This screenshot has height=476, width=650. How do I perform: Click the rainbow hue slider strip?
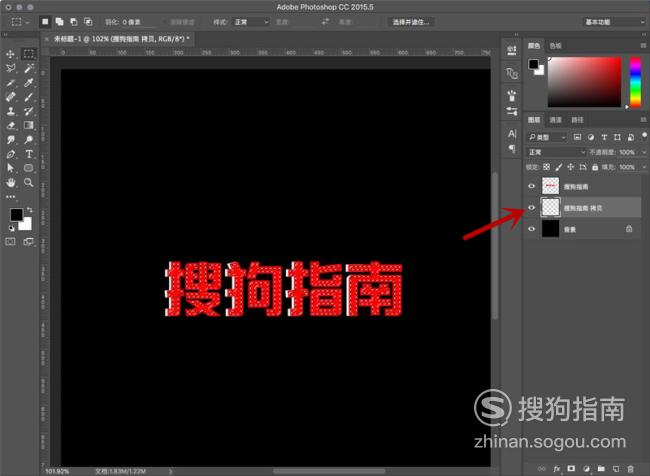[x=635, y=82]
